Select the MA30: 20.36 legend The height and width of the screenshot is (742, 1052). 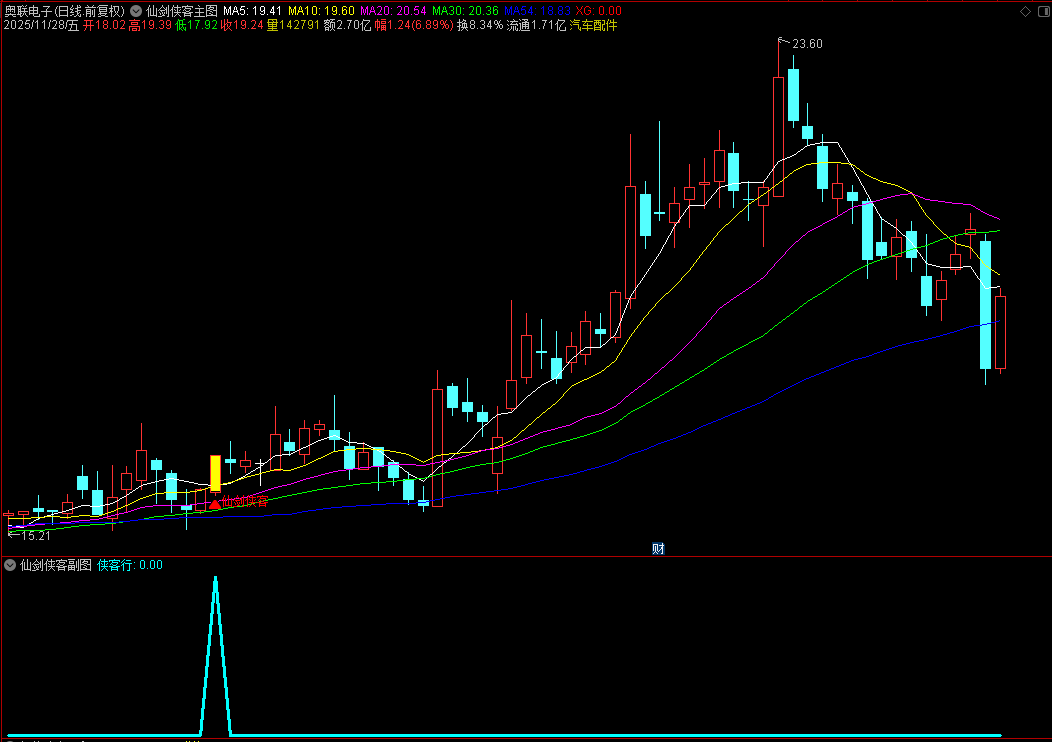(465, 11)
